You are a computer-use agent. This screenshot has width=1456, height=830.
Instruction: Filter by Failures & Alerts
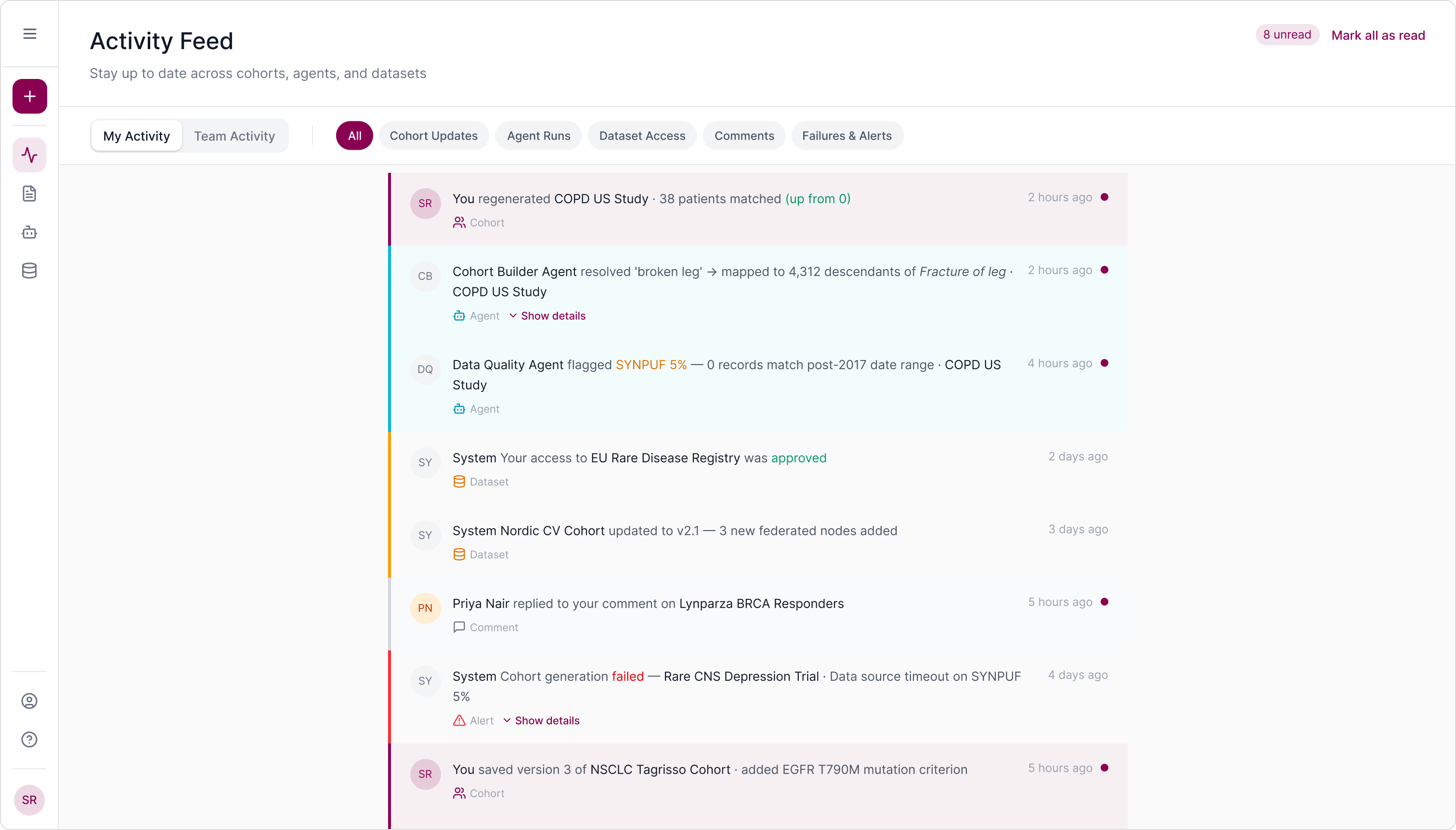point(846,136)
